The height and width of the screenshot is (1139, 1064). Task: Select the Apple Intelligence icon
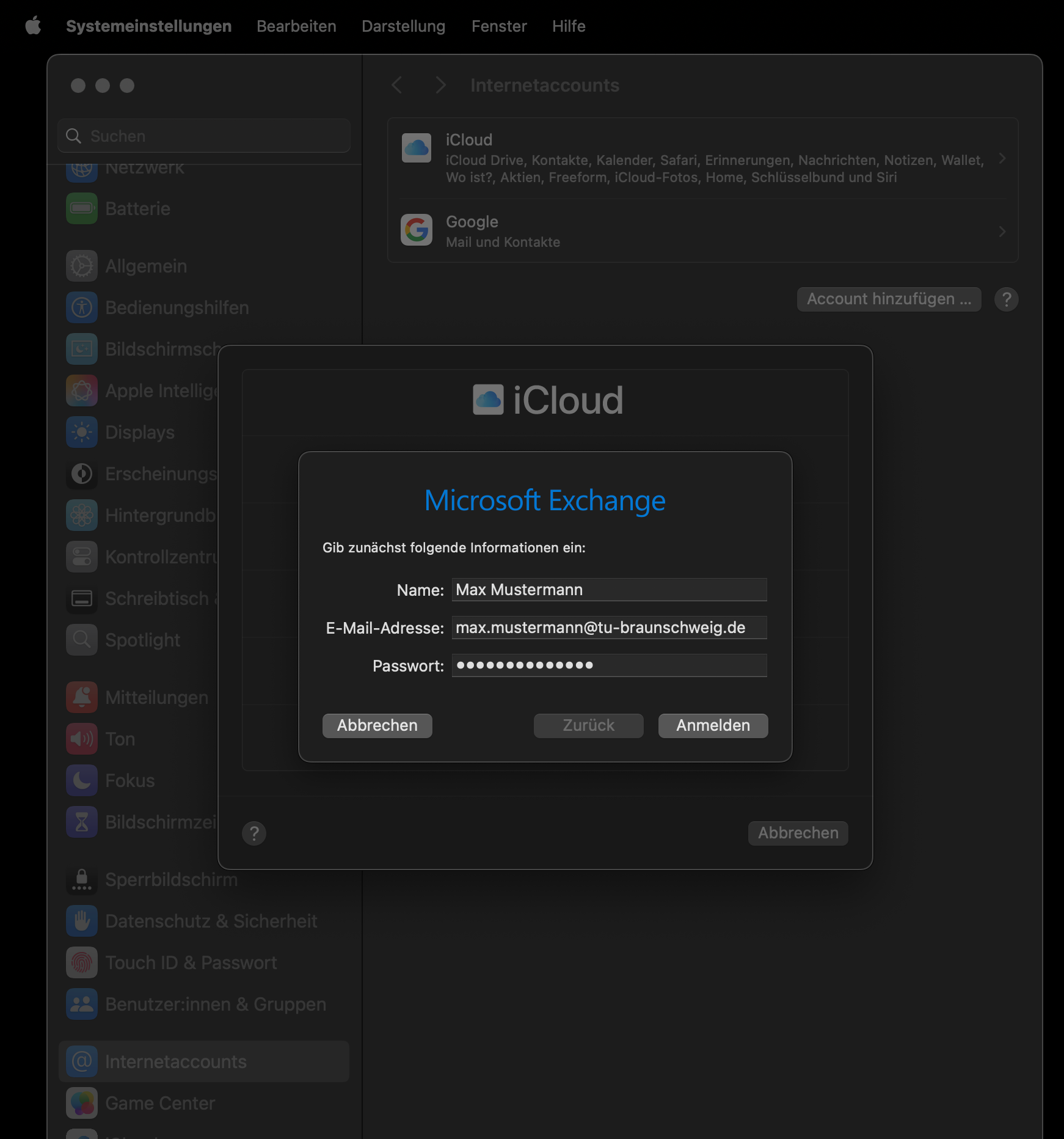82,390
